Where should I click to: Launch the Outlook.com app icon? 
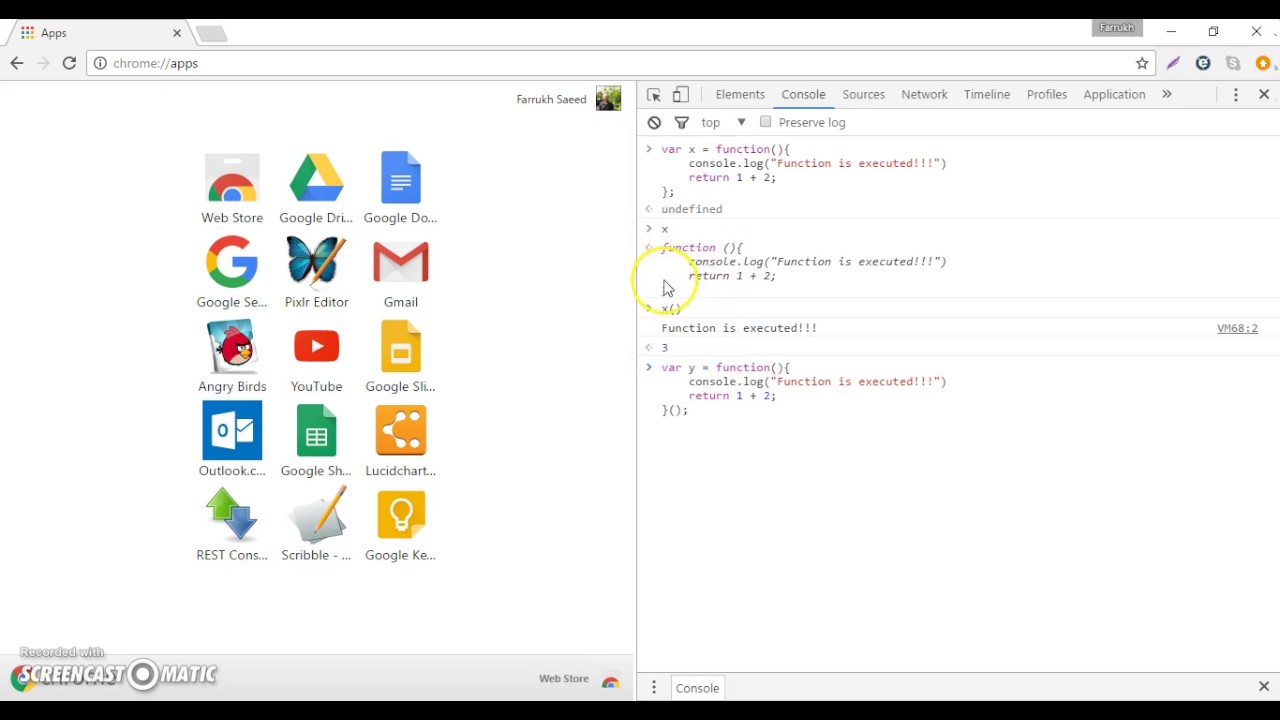232,431
